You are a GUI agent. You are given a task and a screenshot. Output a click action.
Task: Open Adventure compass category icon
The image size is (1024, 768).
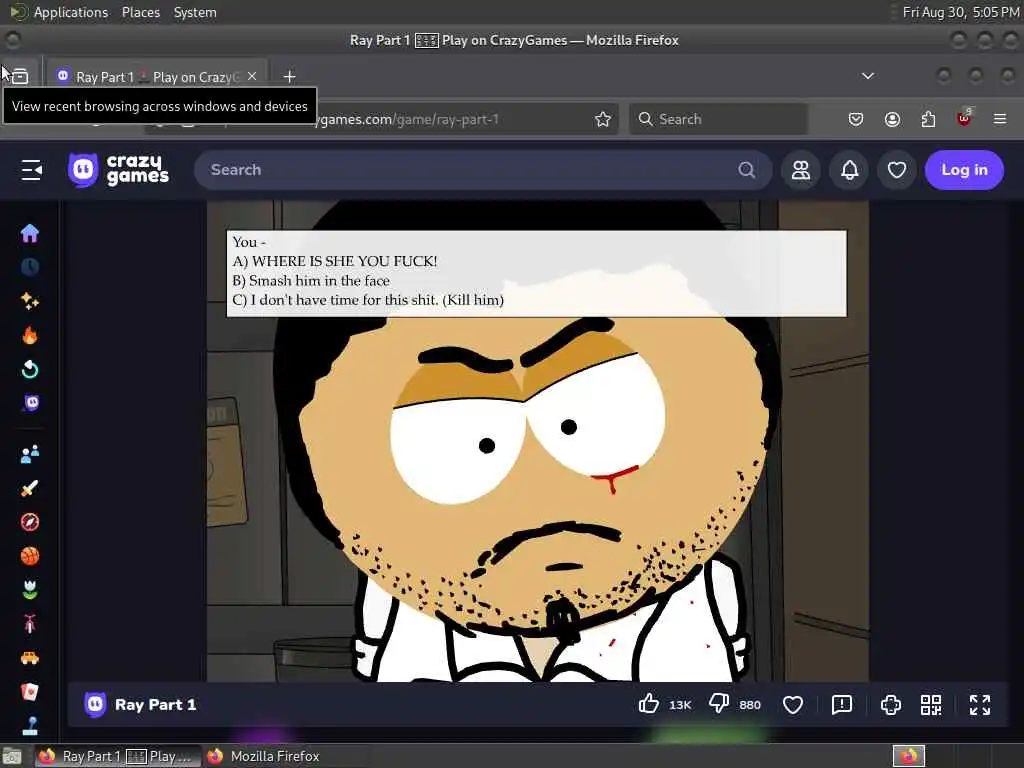click(29, 522)
